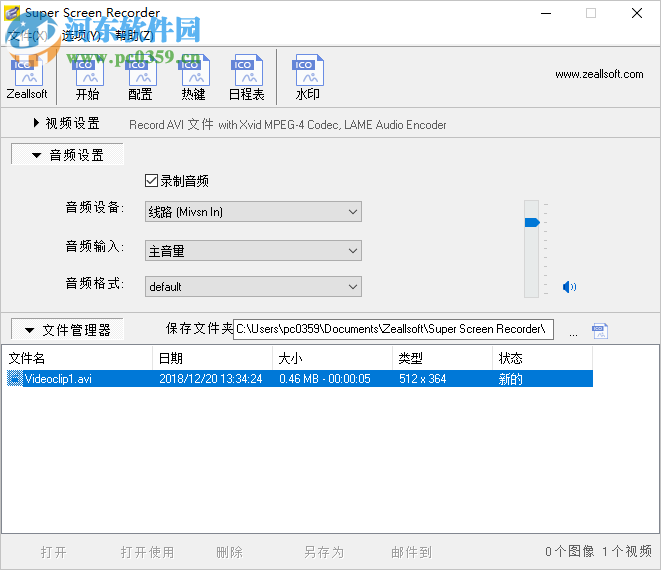Open the 音频格式 dropdown showing default
The height and width of the screenshot is (570, 661).
coord(253,287)
